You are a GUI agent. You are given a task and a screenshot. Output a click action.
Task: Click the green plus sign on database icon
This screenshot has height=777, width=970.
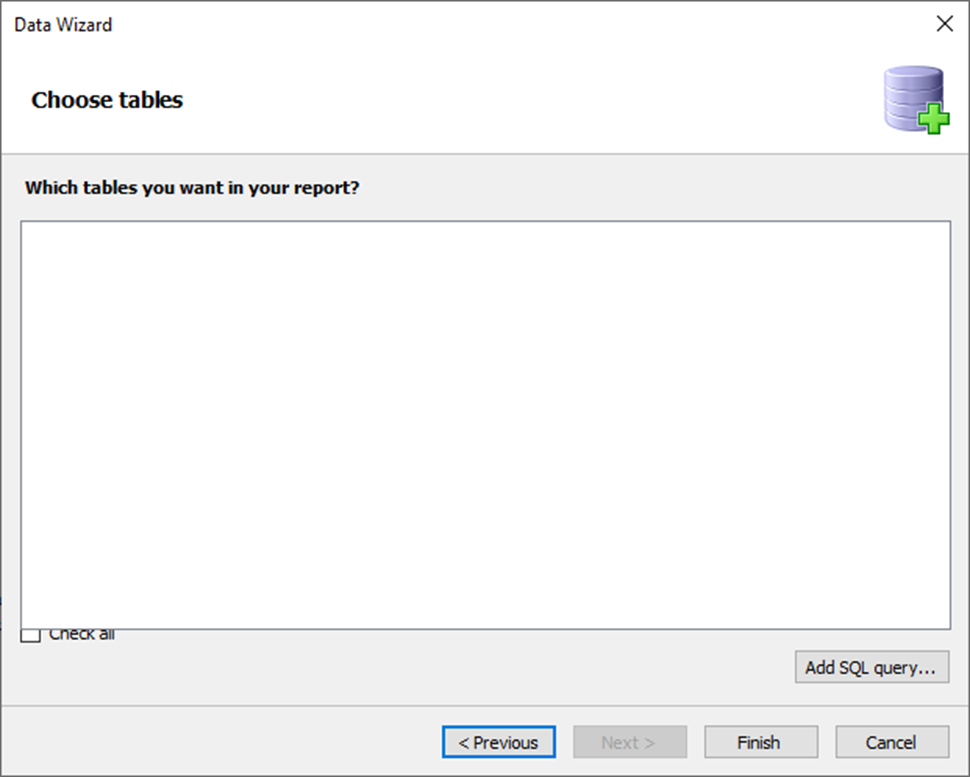[x=934, y=118]
